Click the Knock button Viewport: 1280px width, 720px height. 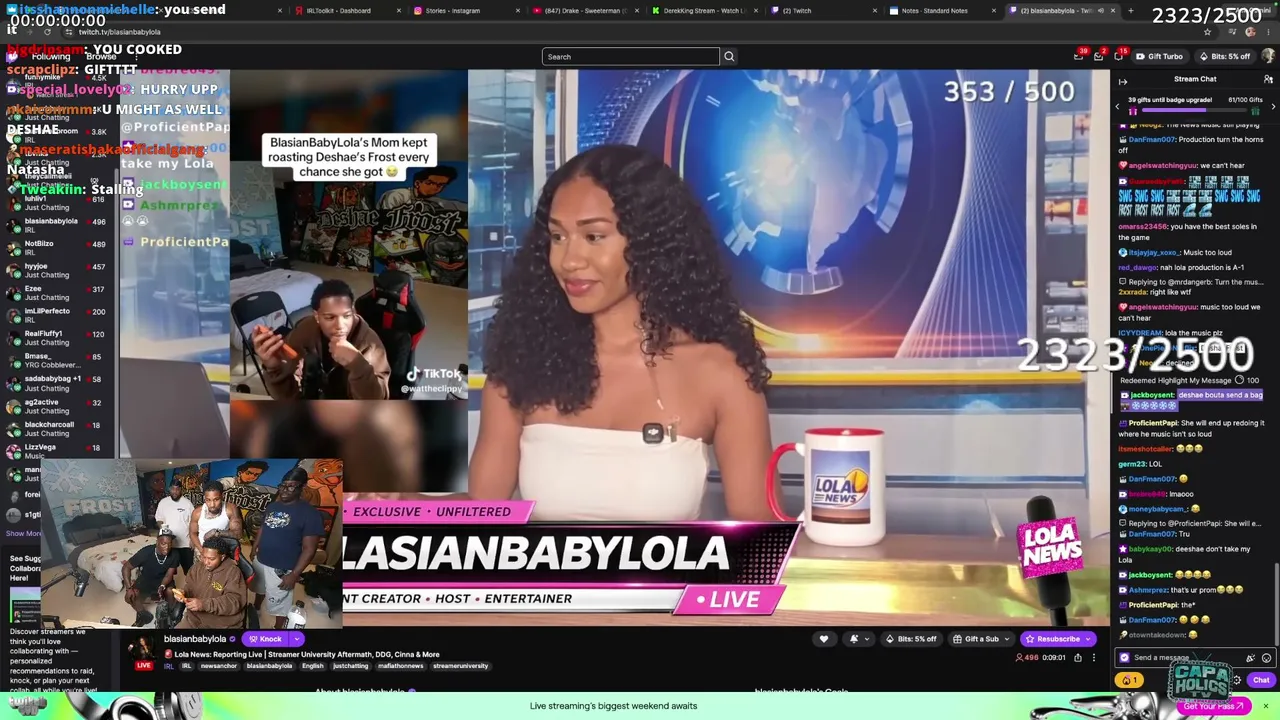coord(266,639)
